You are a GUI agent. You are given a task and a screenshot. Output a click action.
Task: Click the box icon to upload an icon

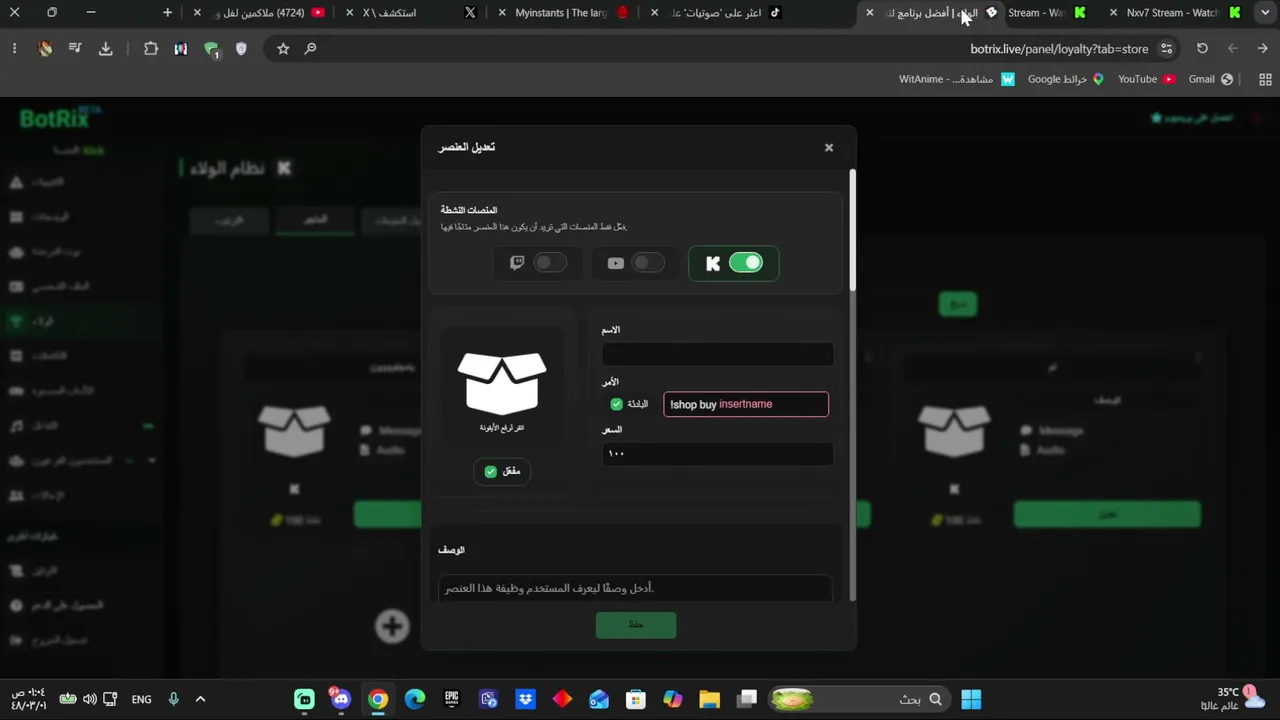pos(502,383)
